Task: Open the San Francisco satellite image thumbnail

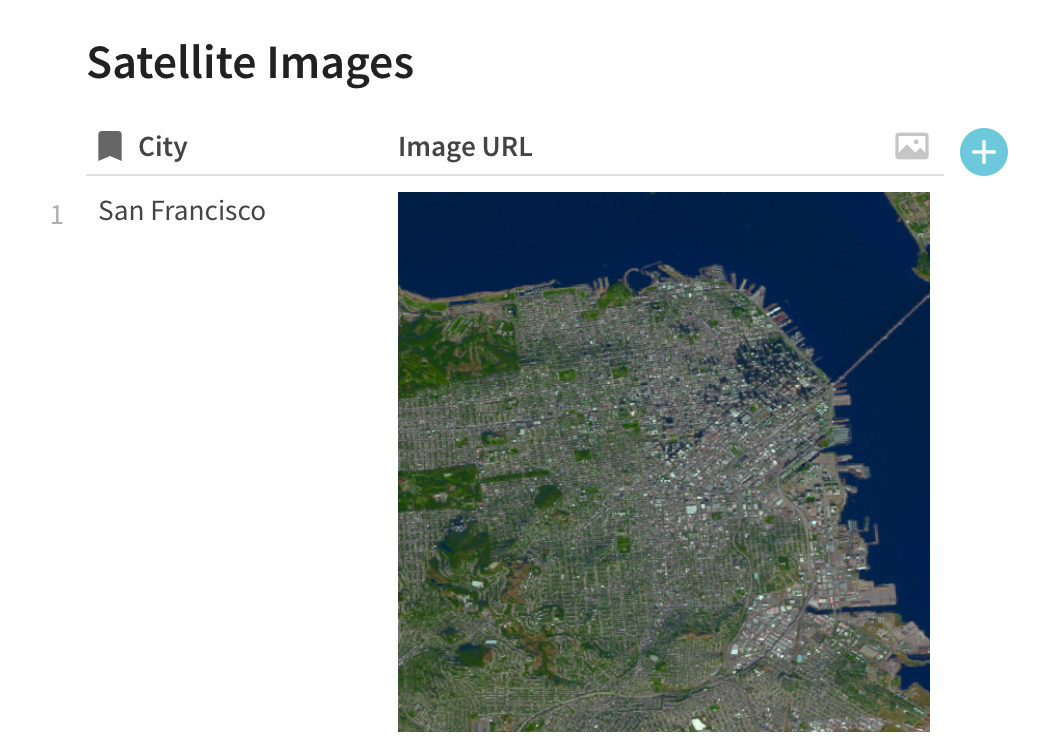Action: [663, 461]
